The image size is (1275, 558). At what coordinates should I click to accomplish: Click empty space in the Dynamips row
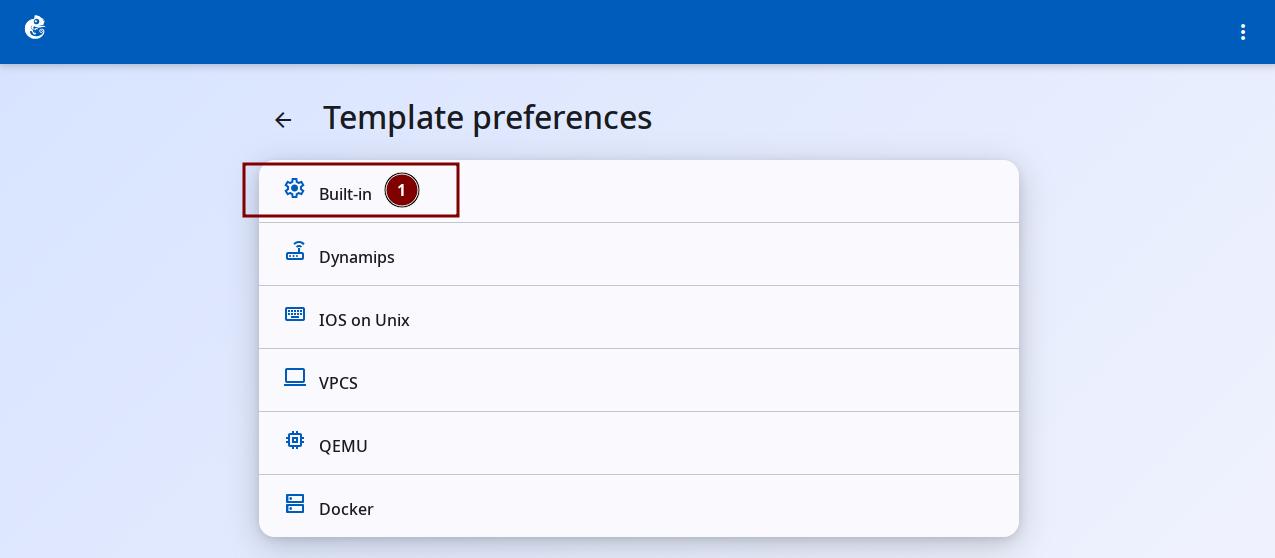(x=700, y=255)
